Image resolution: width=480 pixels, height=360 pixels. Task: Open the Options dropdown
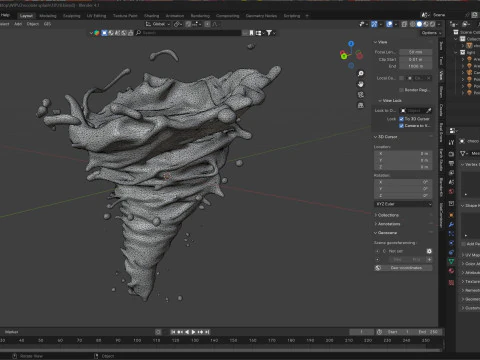431,33
